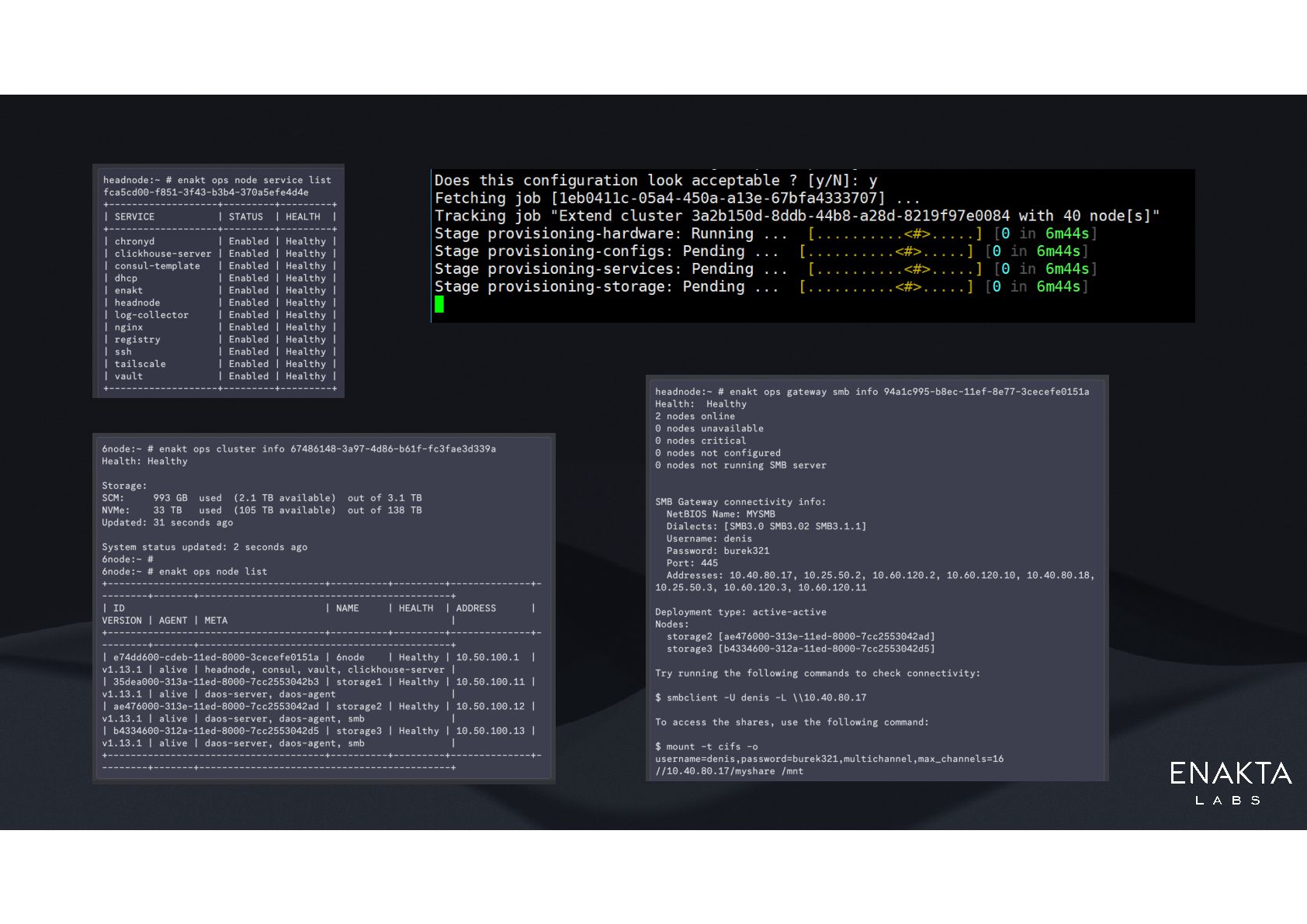Click the vault service name in the table
The height and width of the screenshot is (924, 1307).
point(129,376)
